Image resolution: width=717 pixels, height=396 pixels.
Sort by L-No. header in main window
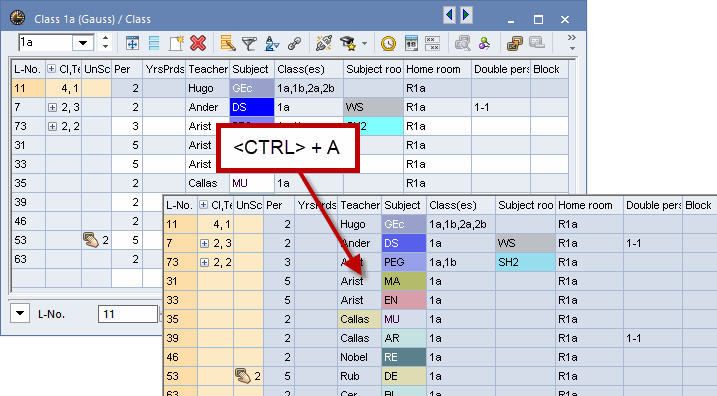click(28, 69)
